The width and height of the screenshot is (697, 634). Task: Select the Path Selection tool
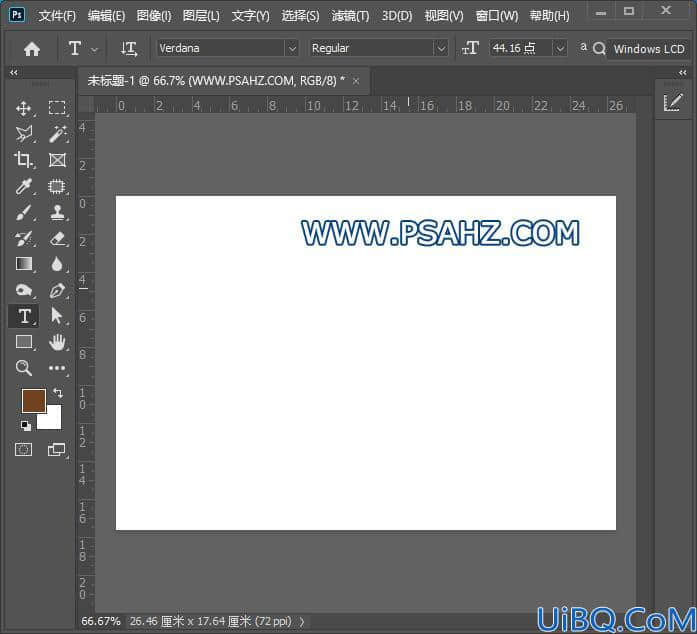coord(56,316)
